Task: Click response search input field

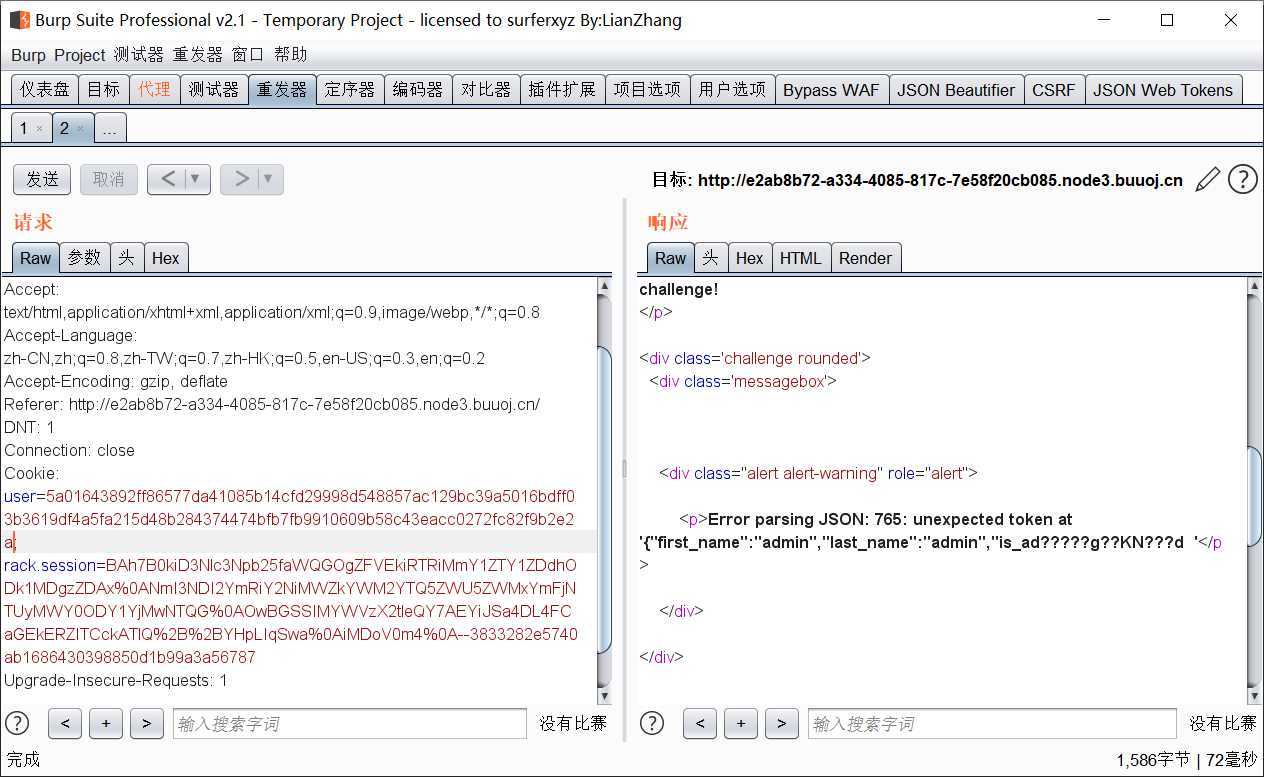Action: [992, 723]
